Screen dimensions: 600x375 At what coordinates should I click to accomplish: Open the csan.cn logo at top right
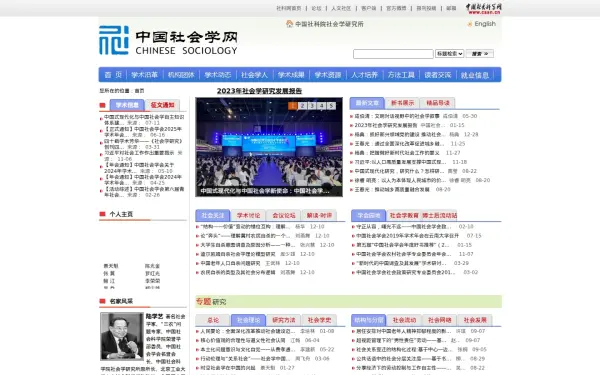tap(484, 8)
